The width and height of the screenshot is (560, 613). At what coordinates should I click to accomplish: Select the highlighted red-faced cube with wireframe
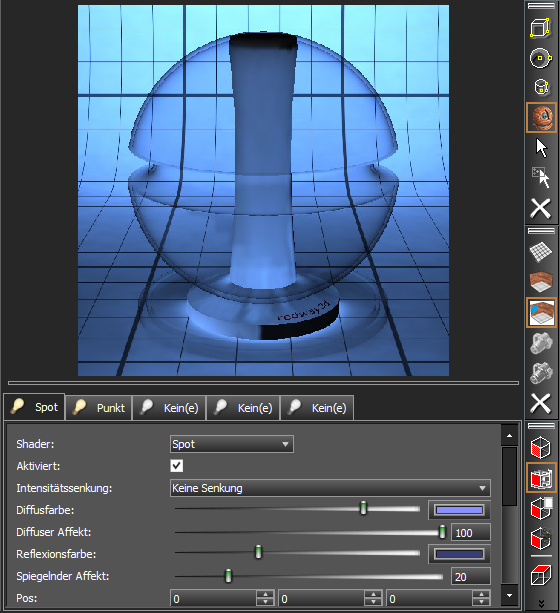tap(541, 477)
